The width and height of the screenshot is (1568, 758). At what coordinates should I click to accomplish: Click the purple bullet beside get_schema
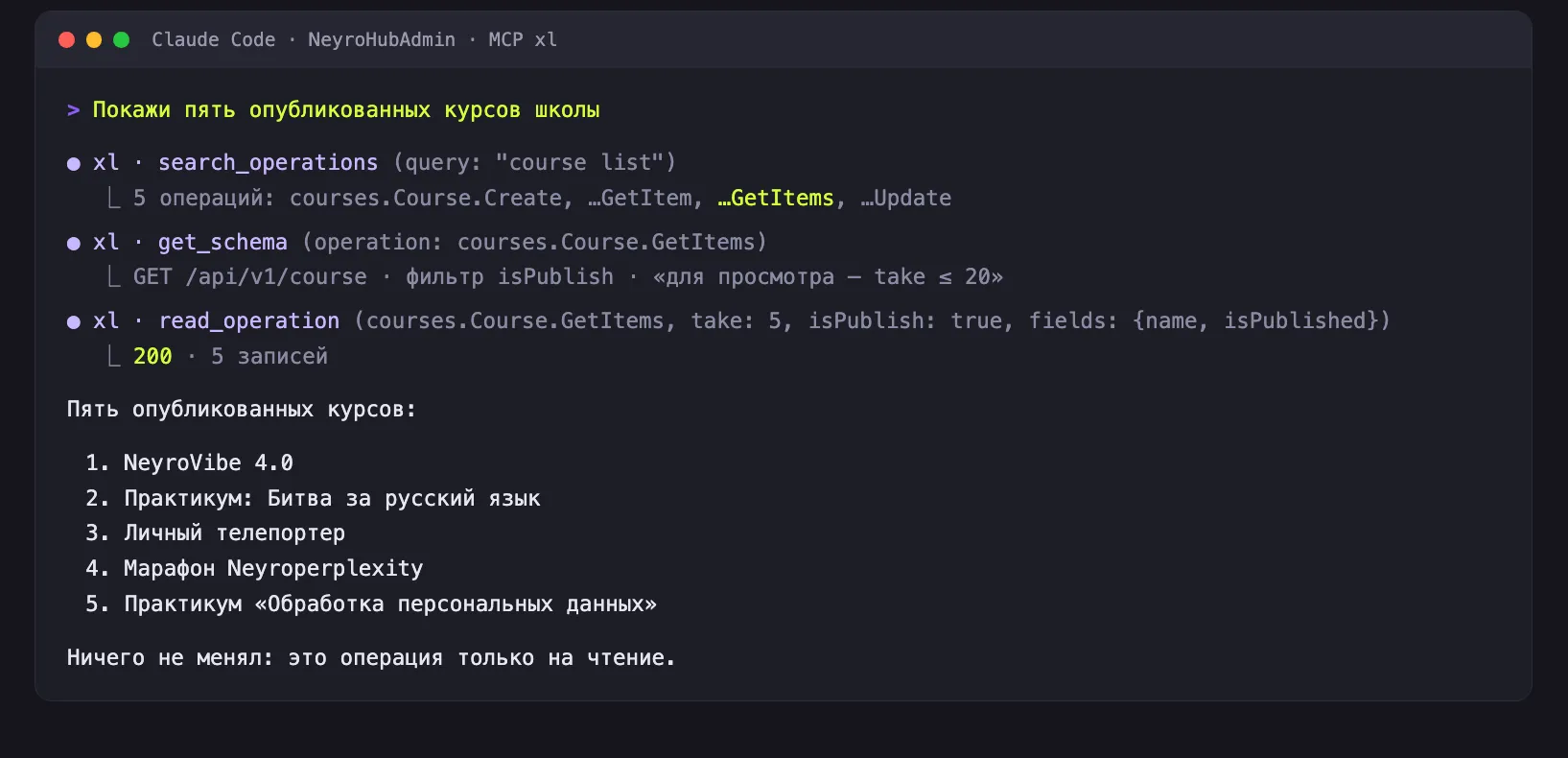74,244
